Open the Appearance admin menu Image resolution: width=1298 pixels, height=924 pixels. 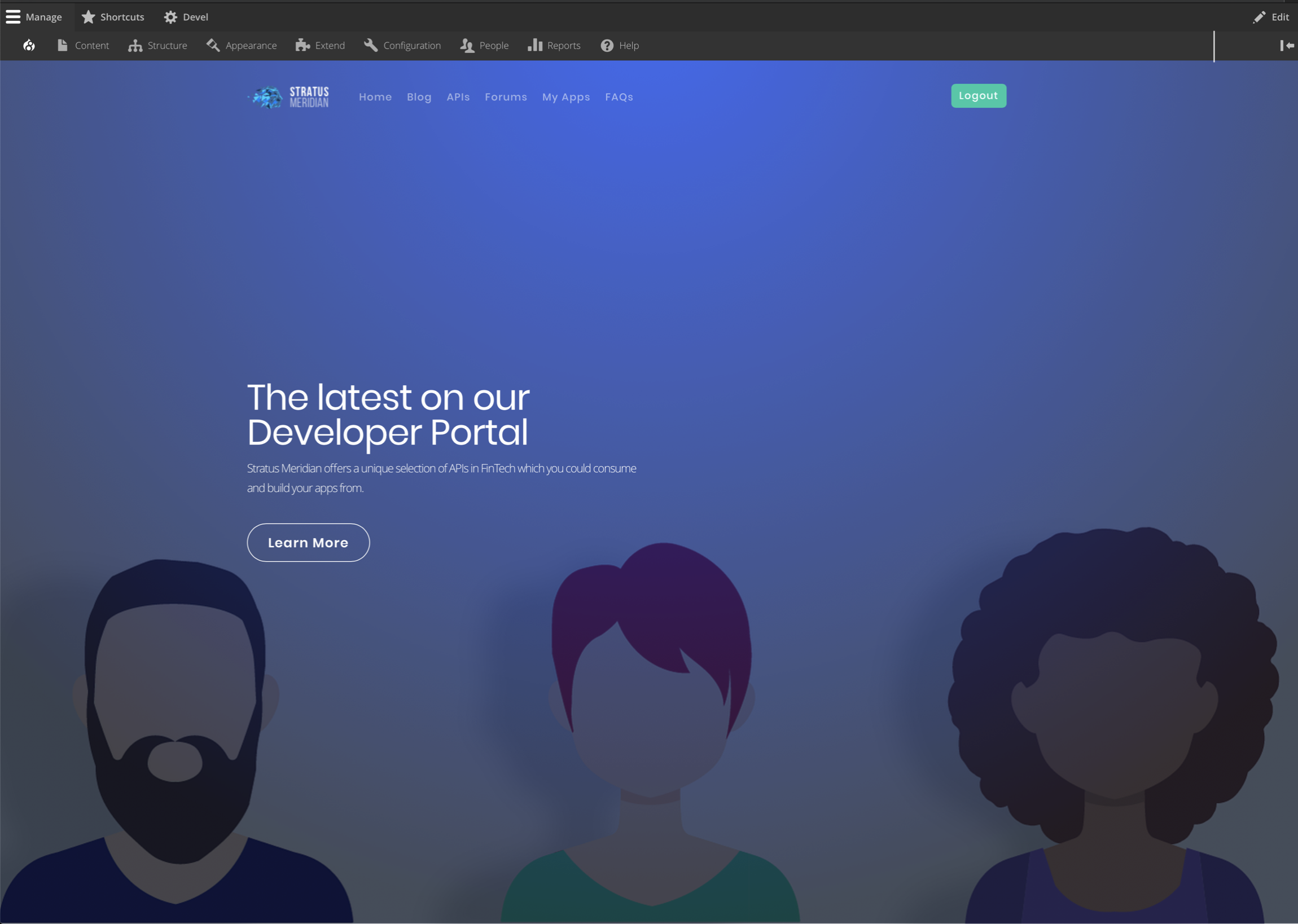[x=242, y=46]
